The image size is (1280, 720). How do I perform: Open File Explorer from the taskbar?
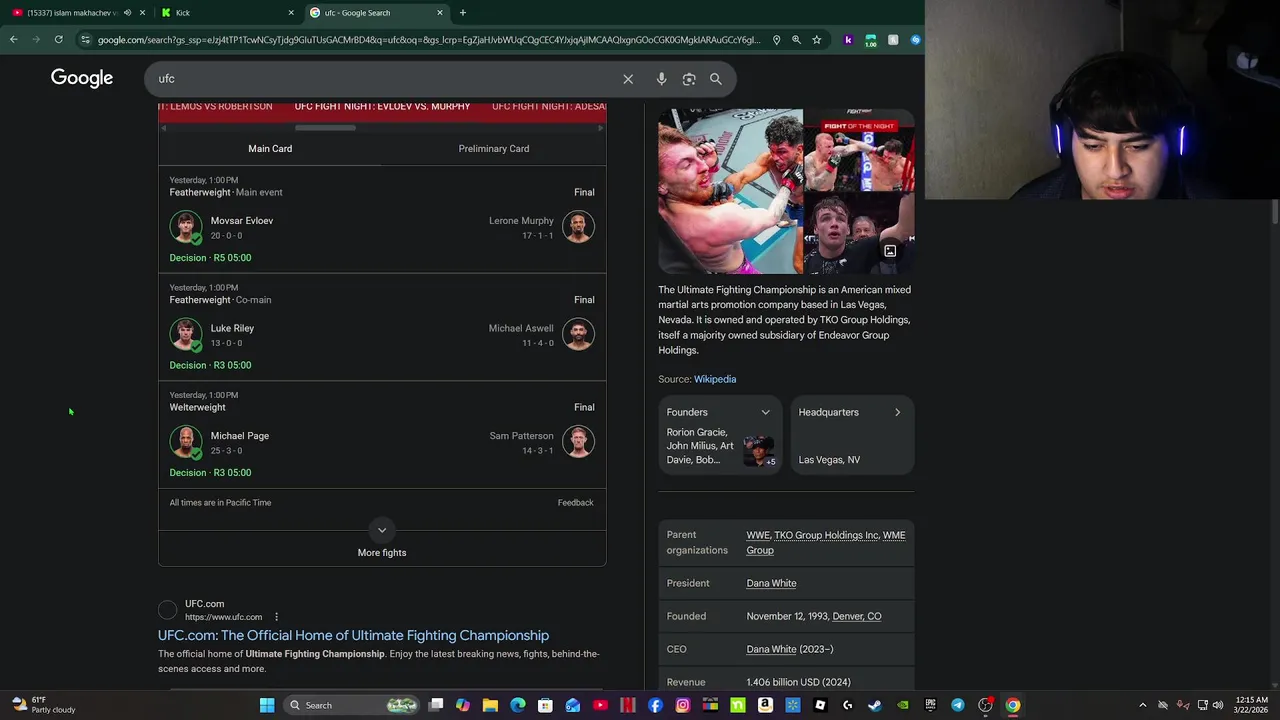490,705
